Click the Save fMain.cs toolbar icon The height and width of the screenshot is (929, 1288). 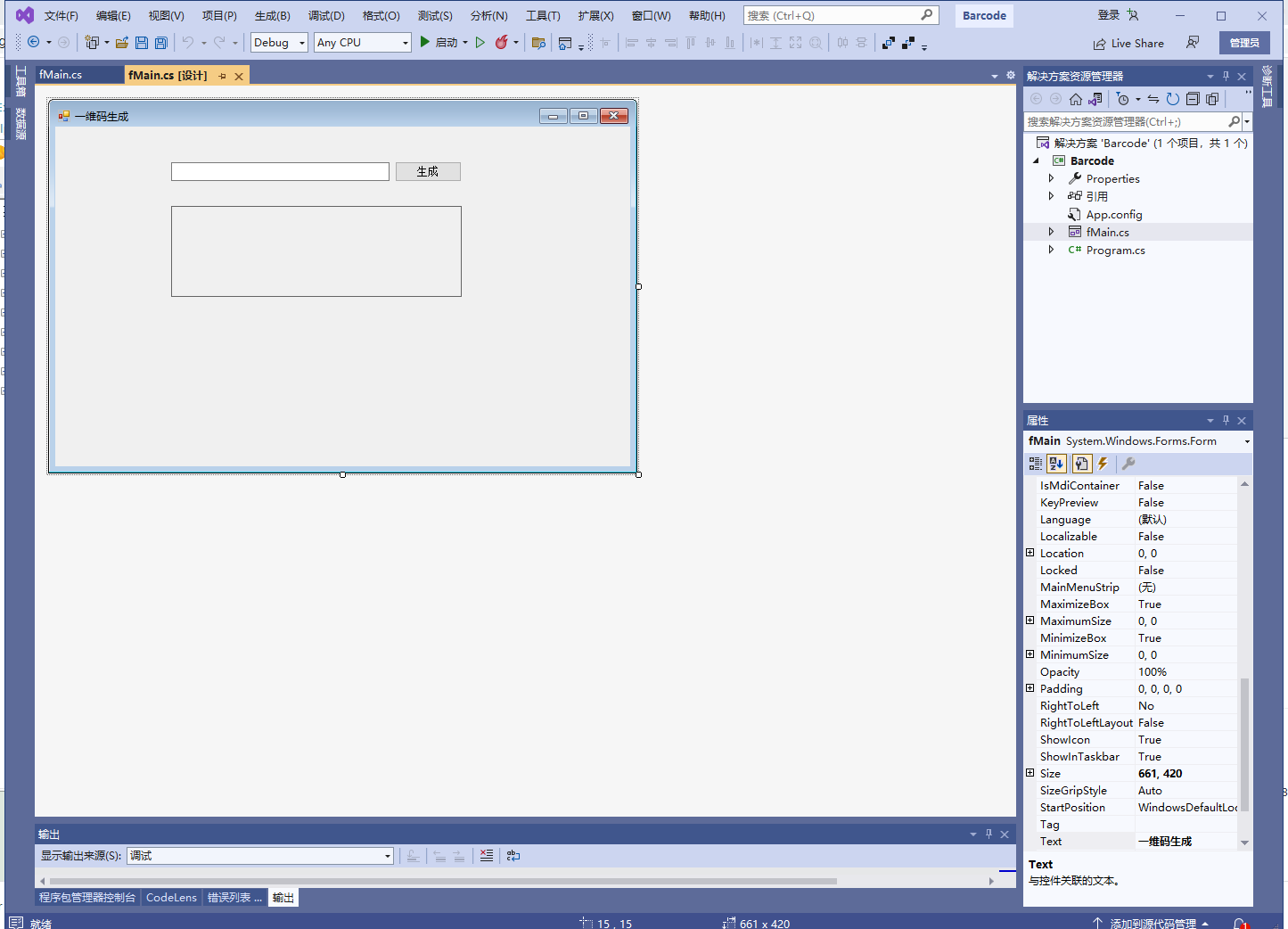[142, 43]
